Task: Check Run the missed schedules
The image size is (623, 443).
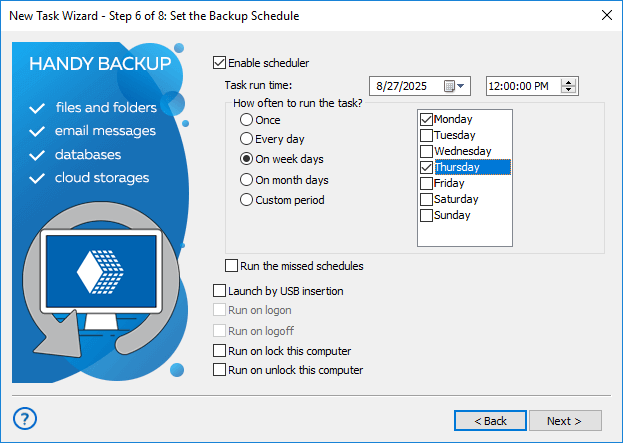Action: (232, 266)
